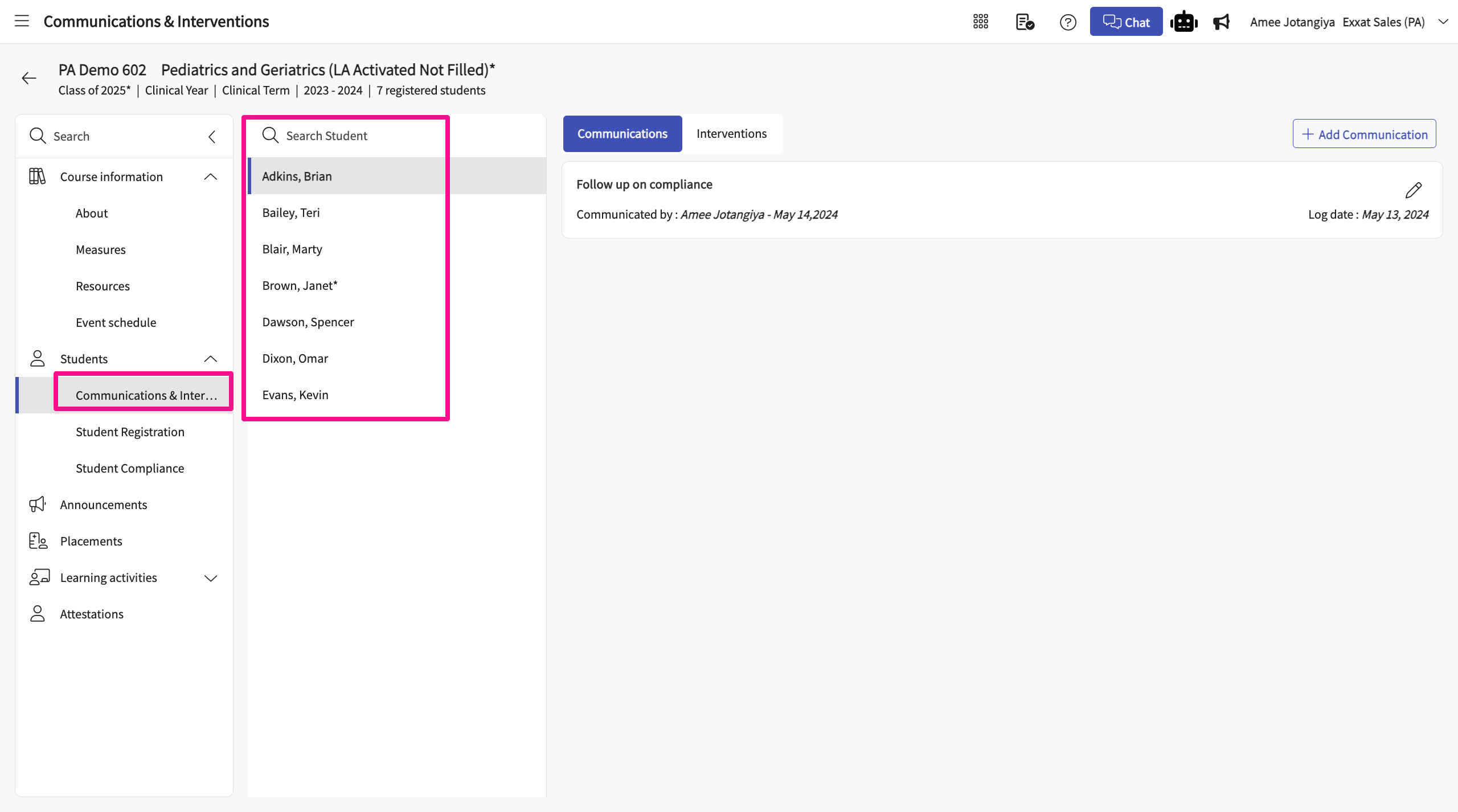
Task: Edit communication with pencil icon
Action: (x=1413, y=190)
